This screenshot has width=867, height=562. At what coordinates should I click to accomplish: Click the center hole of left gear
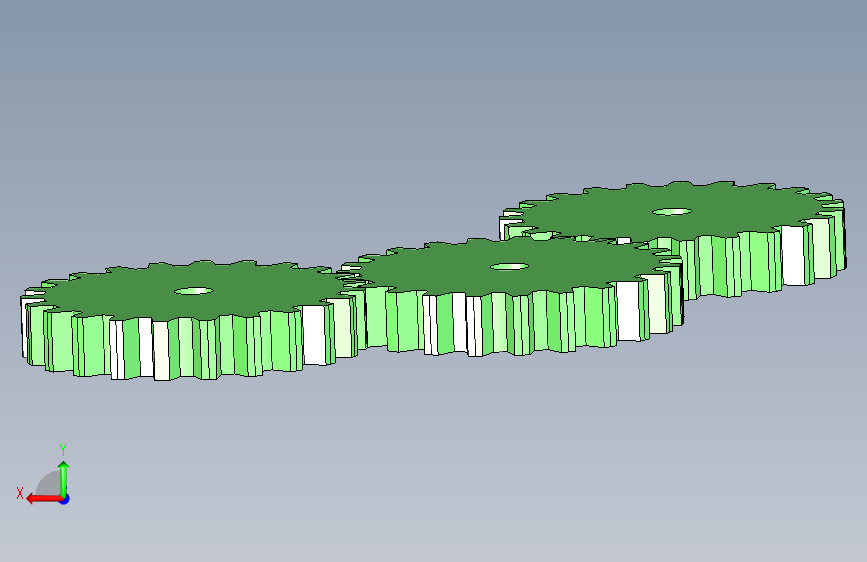coord(194,291)
